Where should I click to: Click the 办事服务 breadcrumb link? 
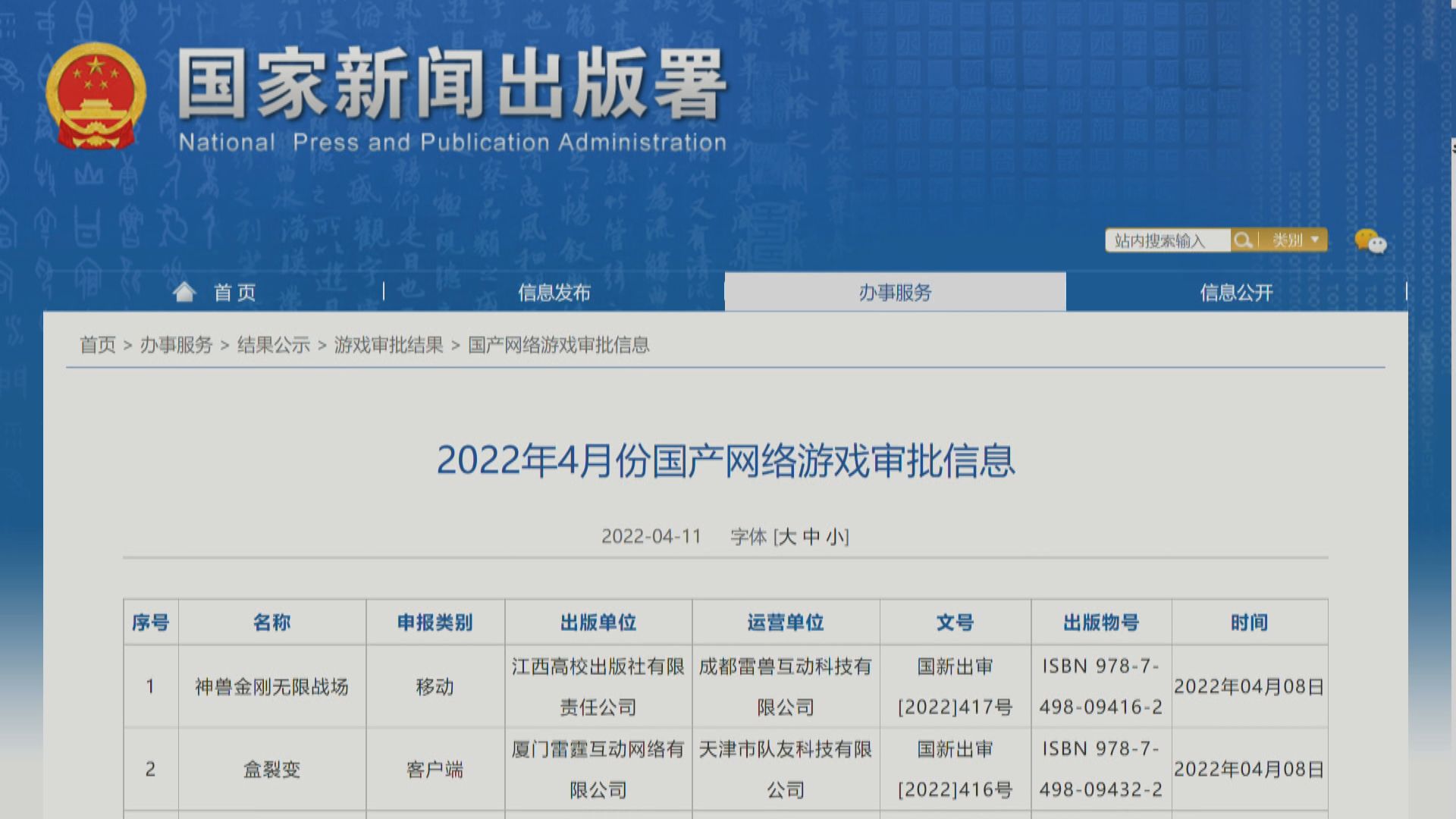click(176, 345)
